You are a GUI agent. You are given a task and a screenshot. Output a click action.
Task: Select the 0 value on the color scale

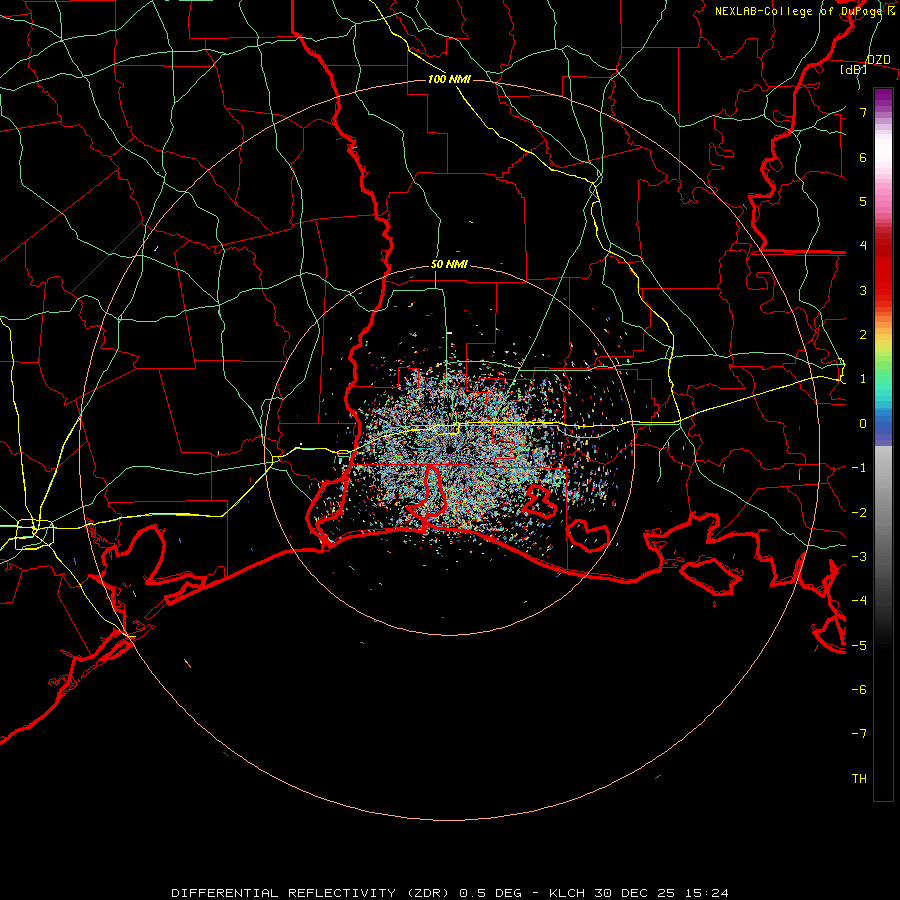[863, 424]
